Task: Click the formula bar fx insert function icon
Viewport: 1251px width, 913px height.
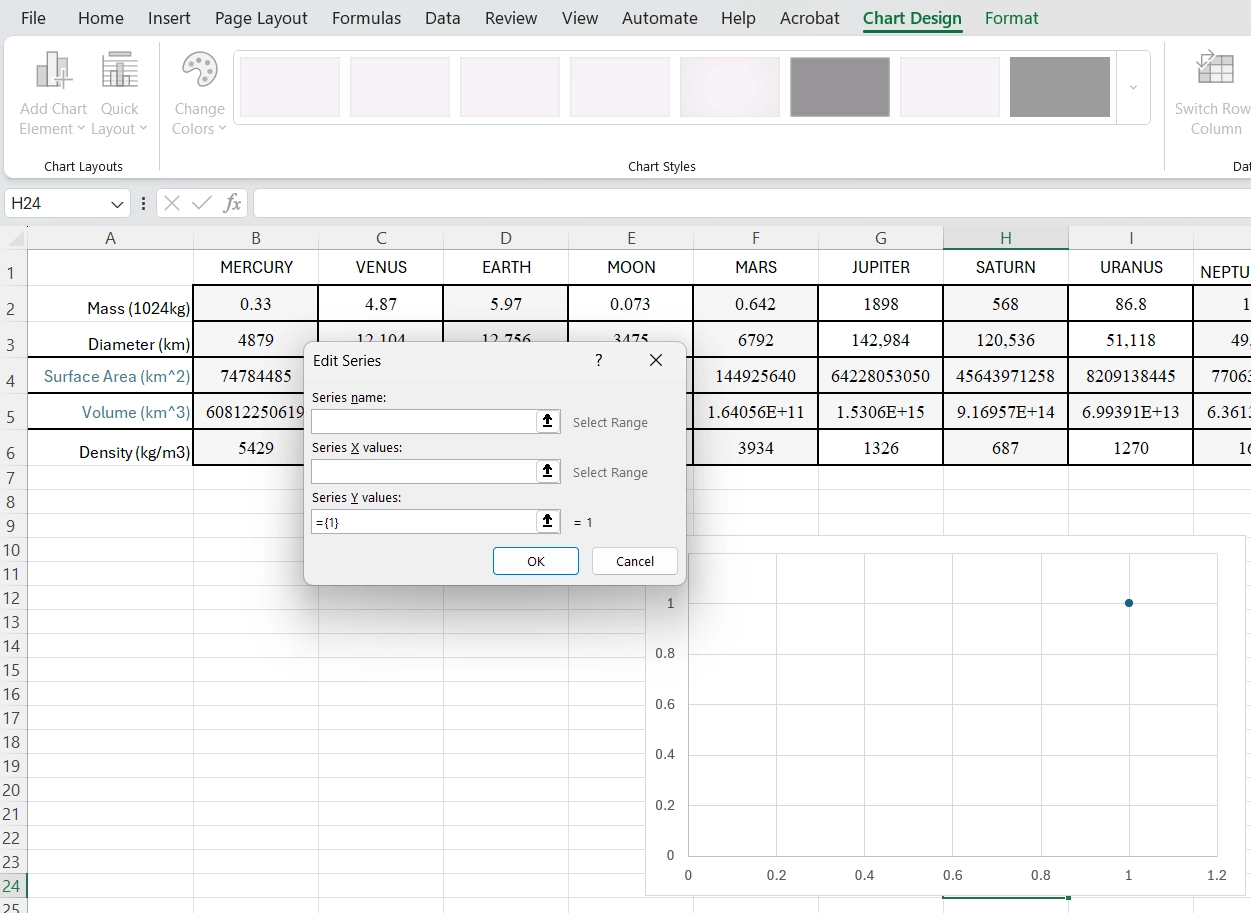Action: click(232, 204)
